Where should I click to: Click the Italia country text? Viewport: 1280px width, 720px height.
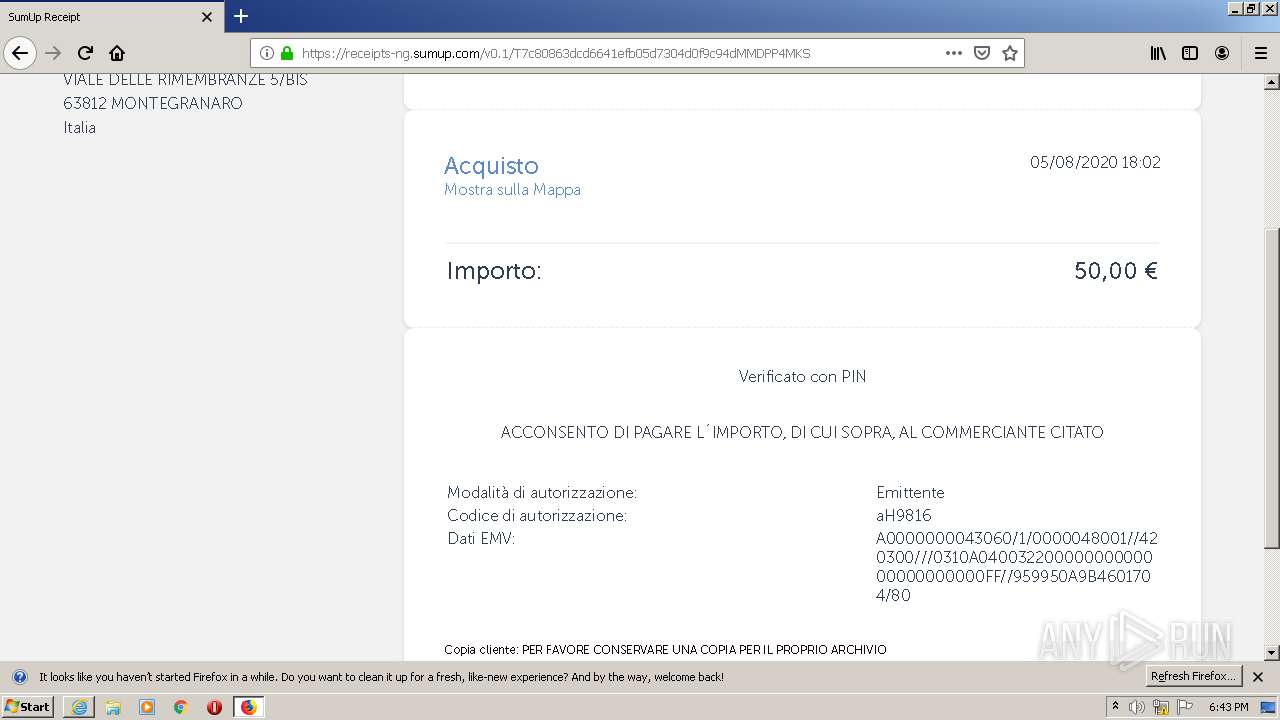pyautogui.click(x=79, y=128)
